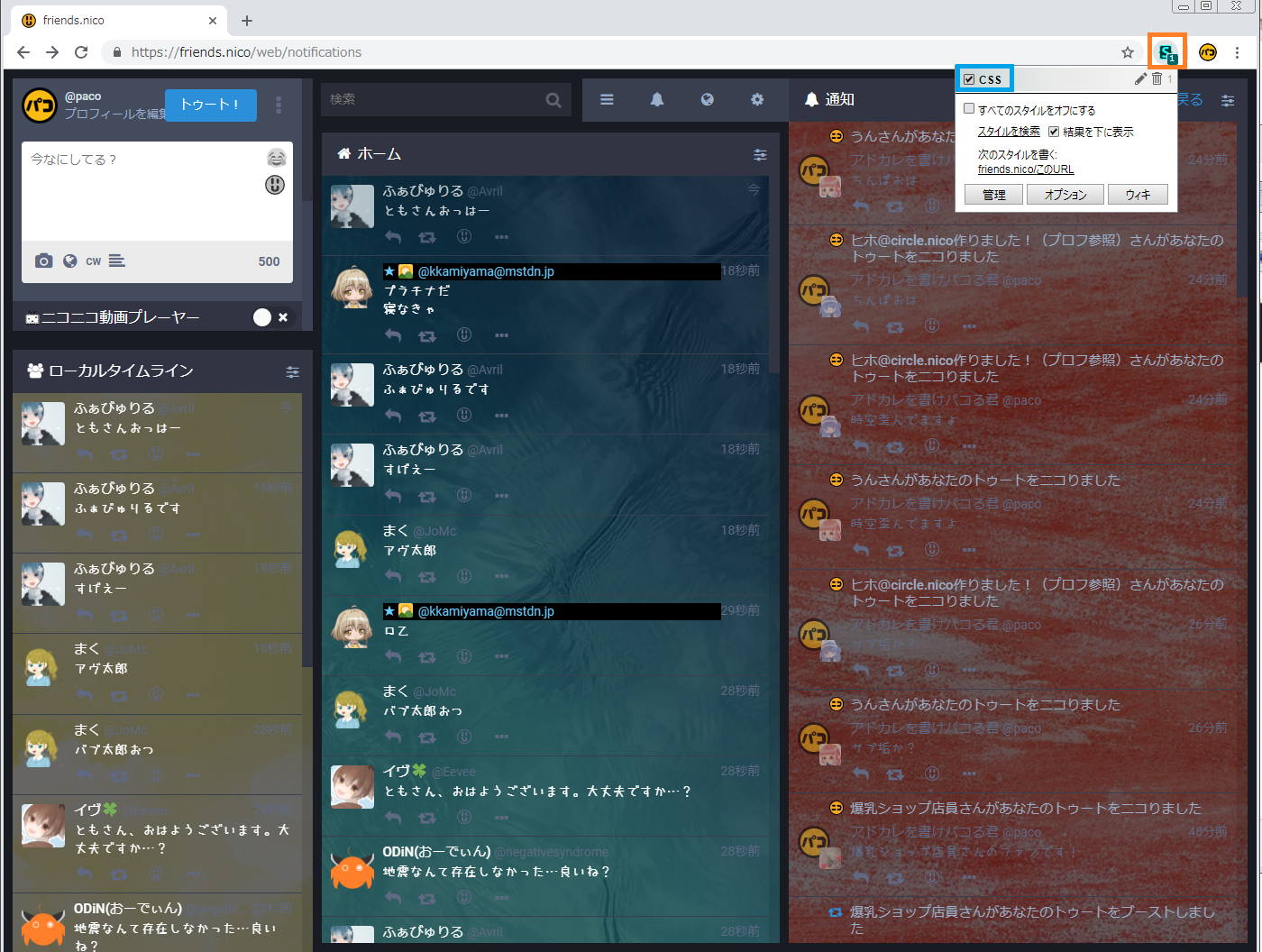Click the paco extension icon in Chrome toolbar
The height and width of the screenshot is (952, 1262).
pos(1208,52)
